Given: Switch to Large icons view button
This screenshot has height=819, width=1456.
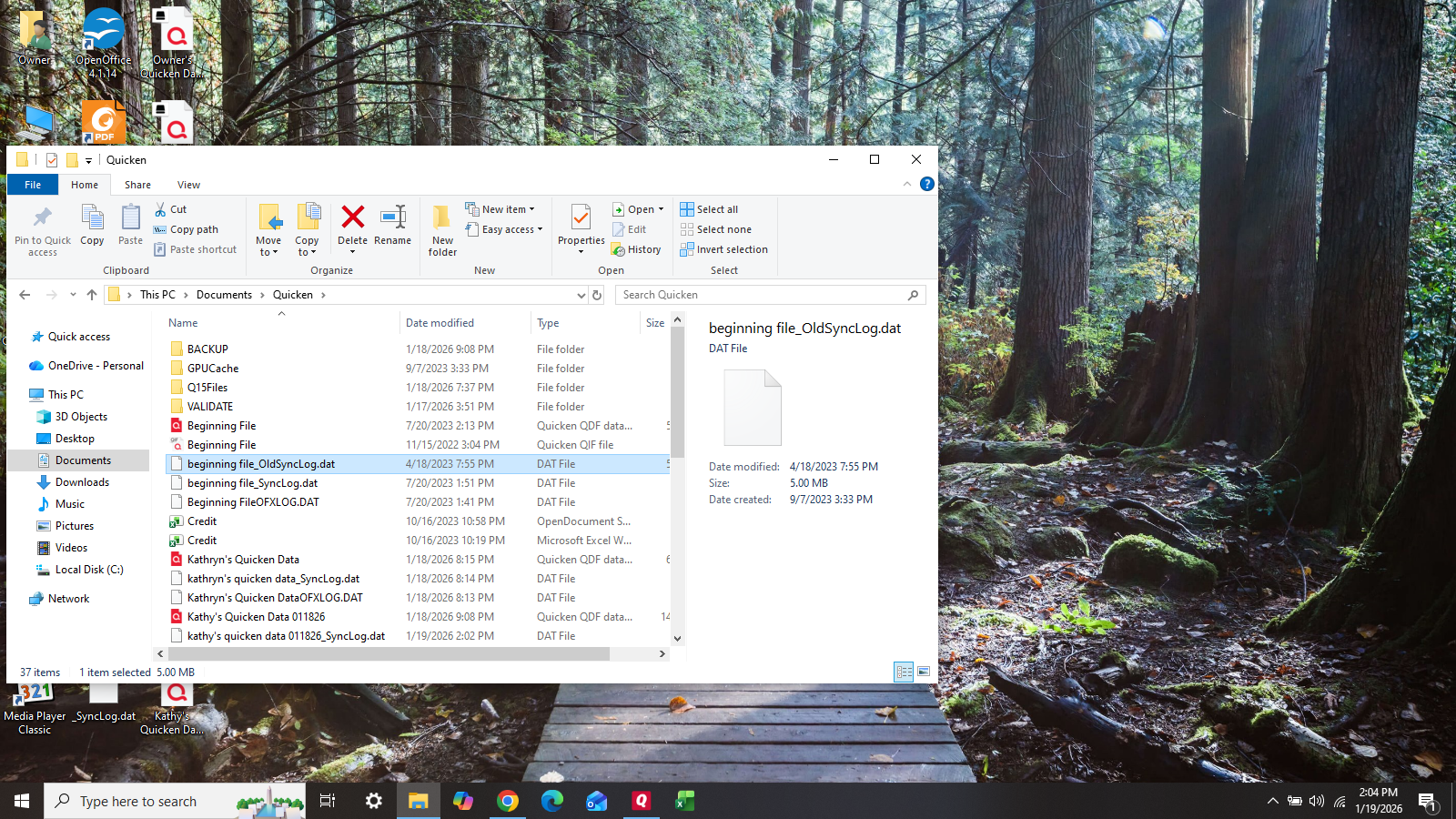Looking at the screenshot, I should click(924, 672).
